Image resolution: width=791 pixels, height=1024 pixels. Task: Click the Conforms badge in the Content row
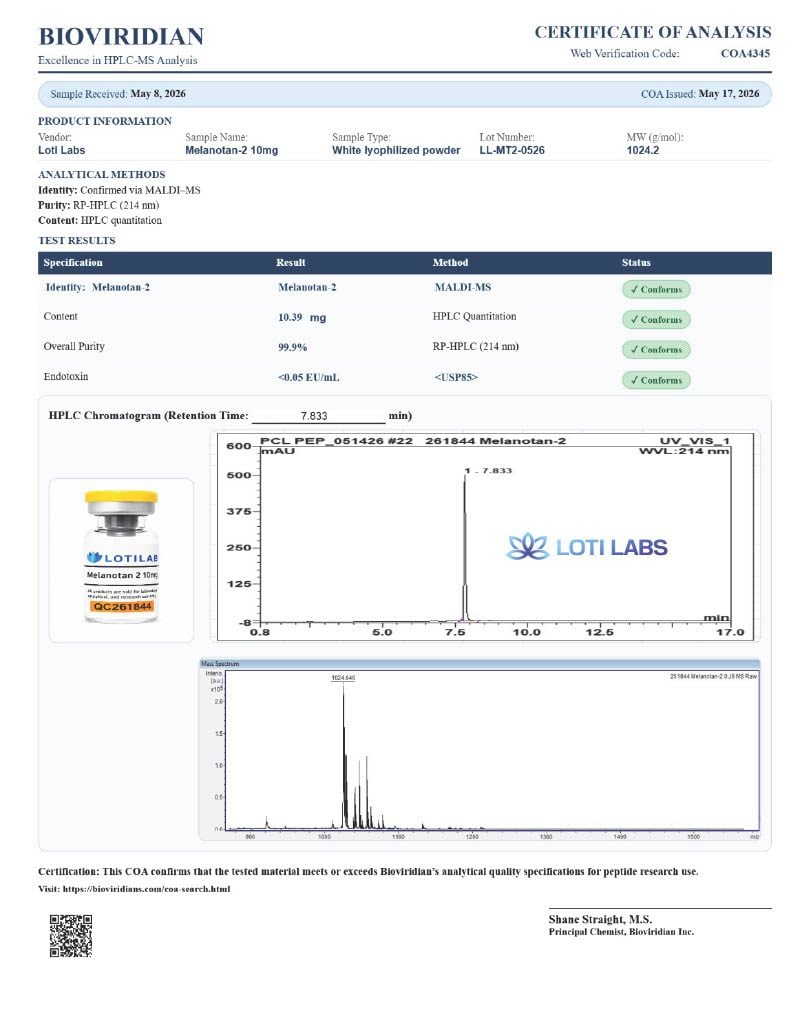tap(656, 319)
